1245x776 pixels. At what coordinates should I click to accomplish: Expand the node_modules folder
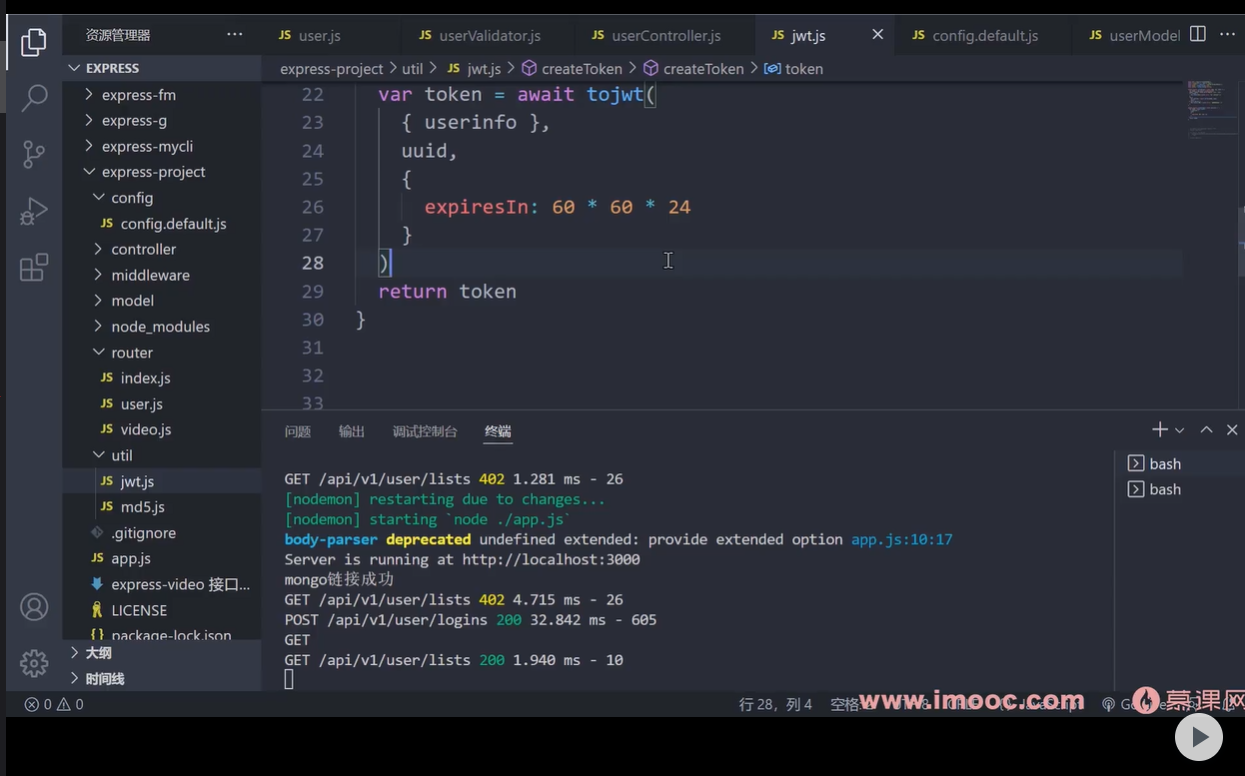[x=162, y=327]
